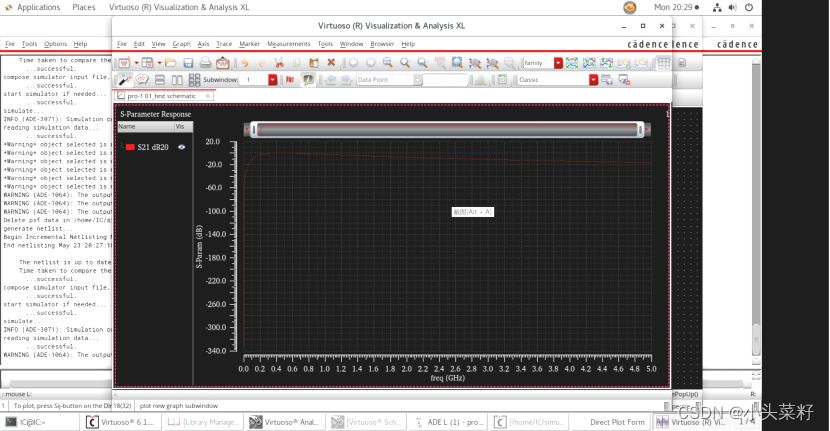Open the Marker menu
Screen dimensions: 830x431
[x=249, y=44]
